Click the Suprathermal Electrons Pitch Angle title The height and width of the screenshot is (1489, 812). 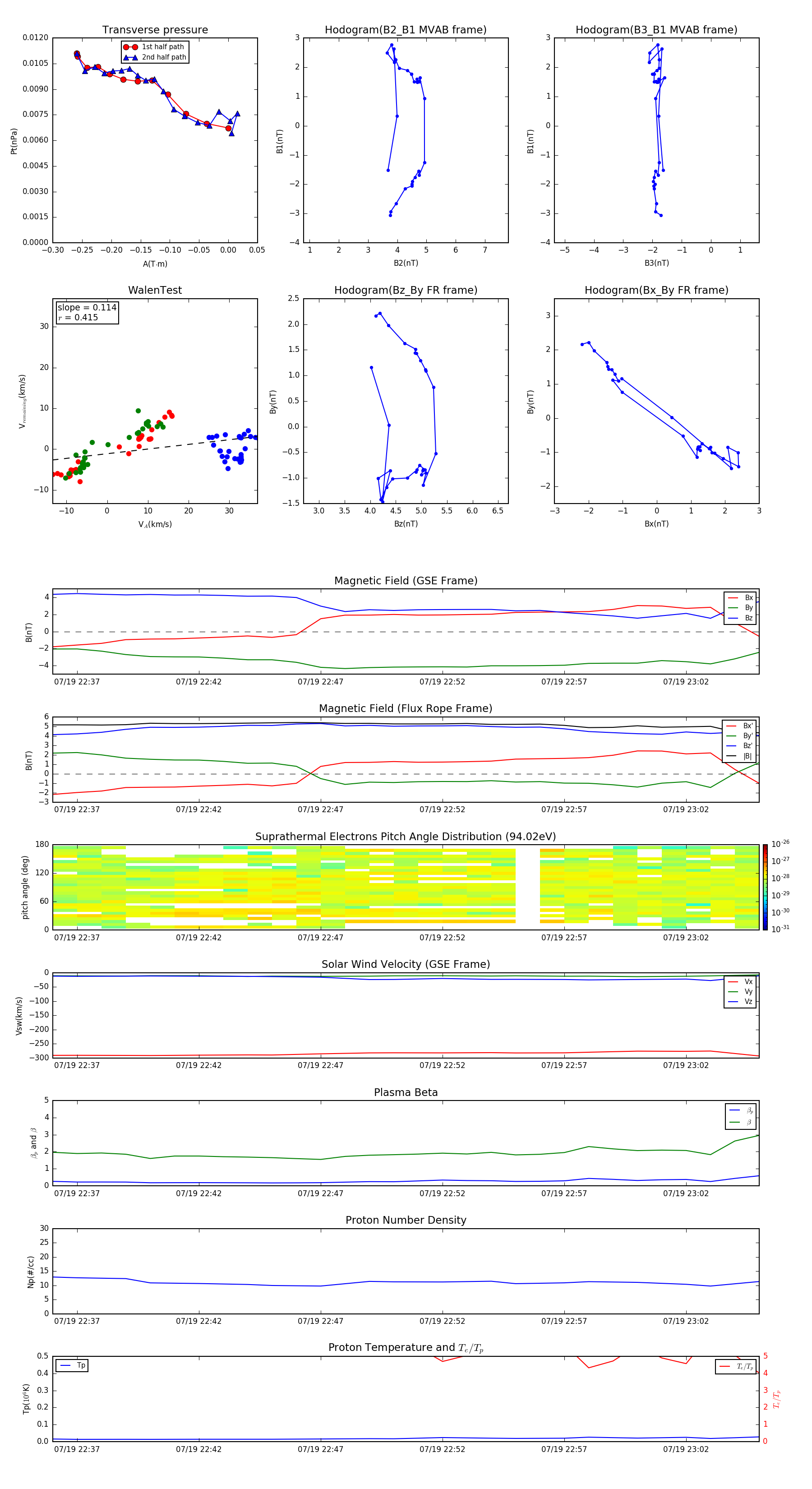[406, 837]
